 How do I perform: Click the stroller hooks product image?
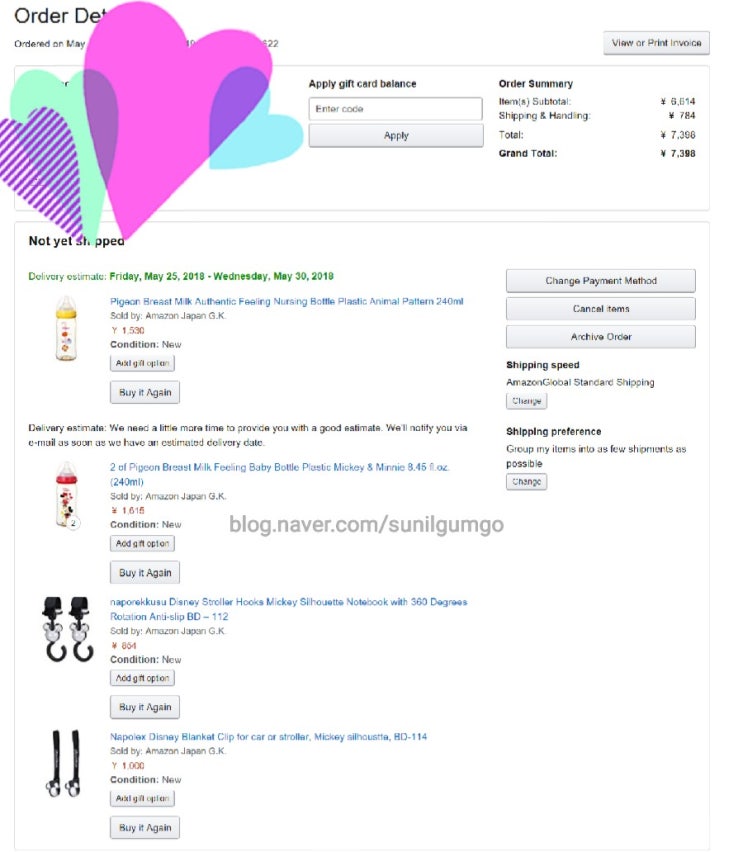click(x=67, y=629)
